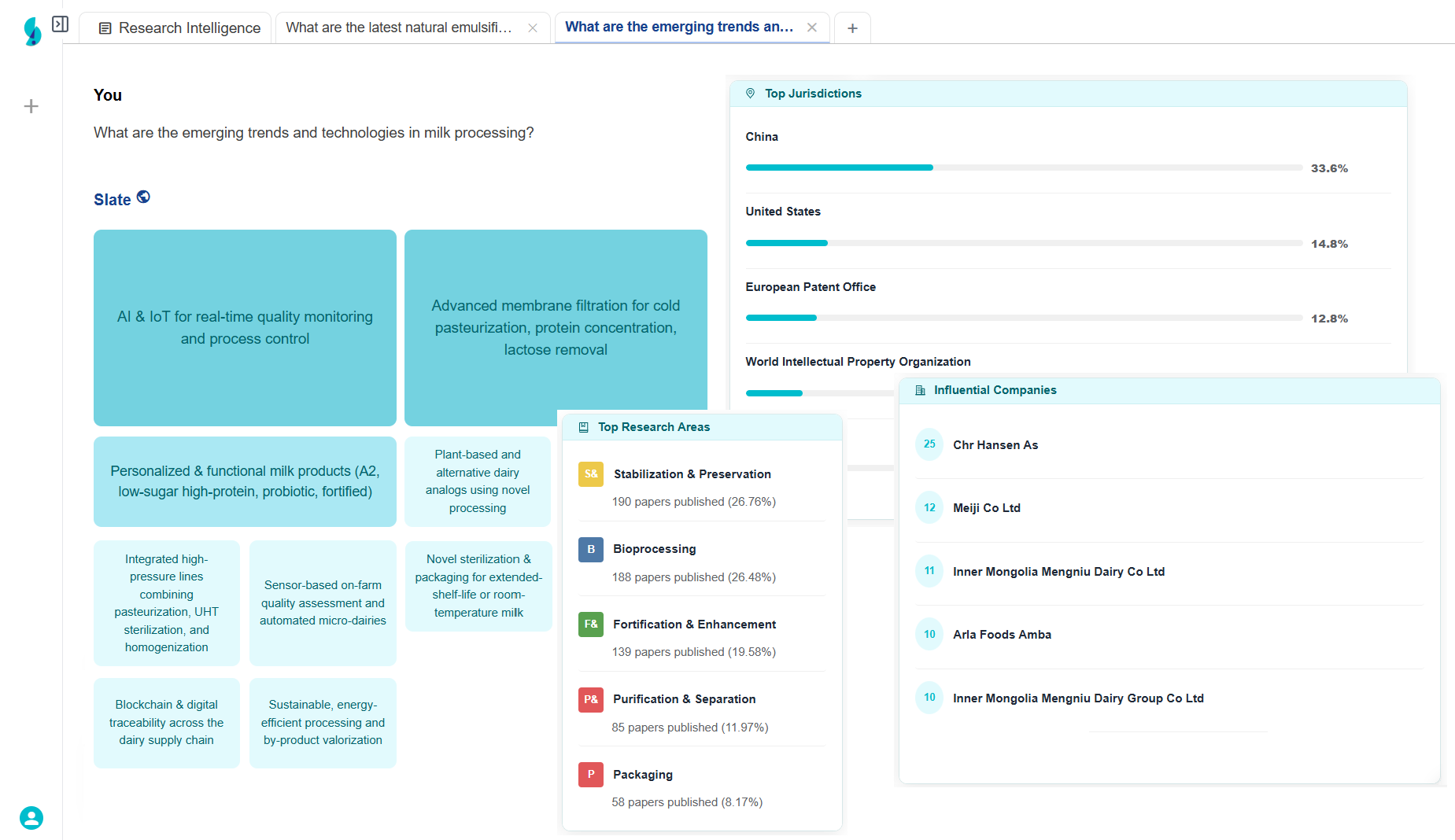The height and width of the screenshot is (840, 1455).
Task: Toggle the sidebar panel collapse icon
Action: click(60, 24)
